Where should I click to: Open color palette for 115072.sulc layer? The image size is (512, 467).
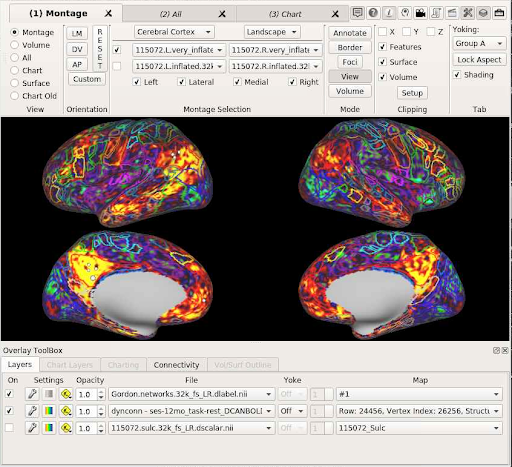point(49,428)
